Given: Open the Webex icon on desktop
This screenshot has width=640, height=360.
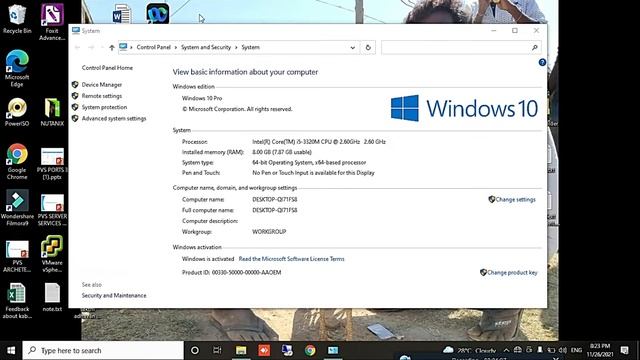Looking at the screenshot, I should point(158,13).
